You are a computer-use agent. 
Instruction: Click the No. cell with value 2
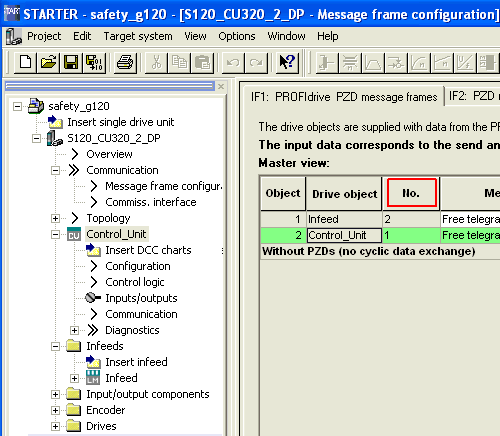coord(411,219)
